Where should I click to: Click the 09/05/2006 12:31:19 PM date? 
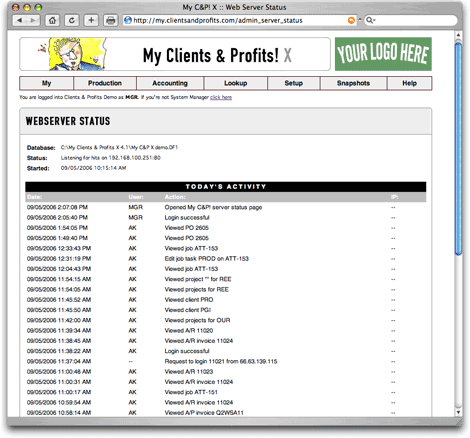[x=59, y=259]
